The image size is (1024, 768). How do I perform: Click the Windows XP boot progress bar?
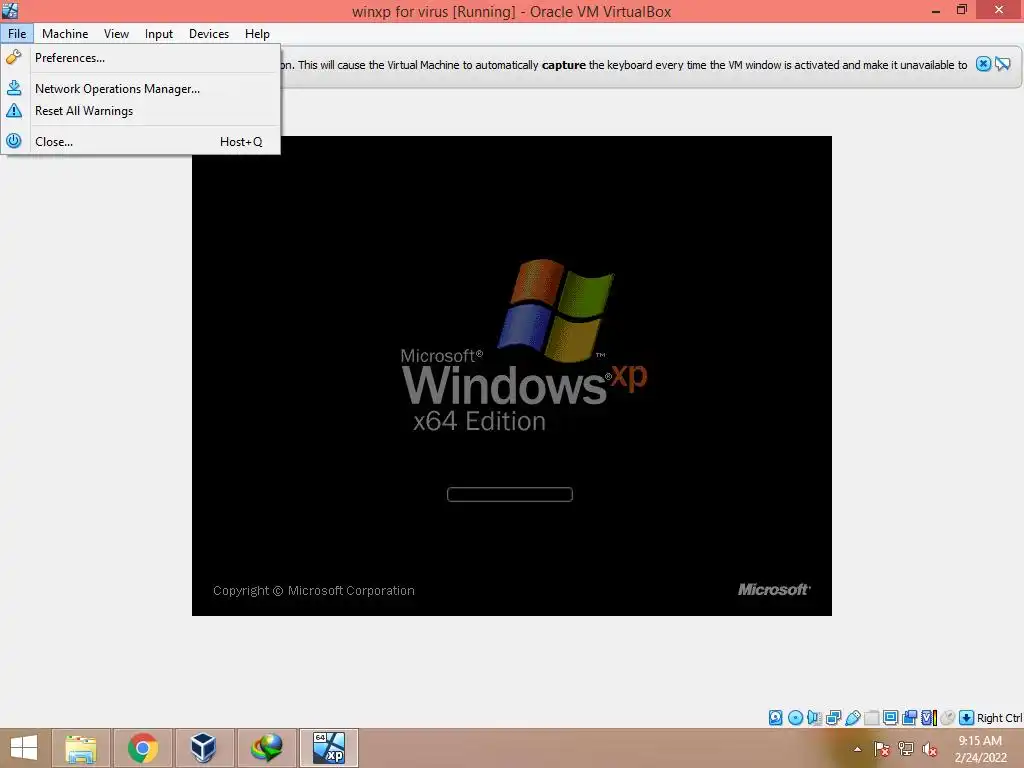pyautogui.click(x=509, y=494)
